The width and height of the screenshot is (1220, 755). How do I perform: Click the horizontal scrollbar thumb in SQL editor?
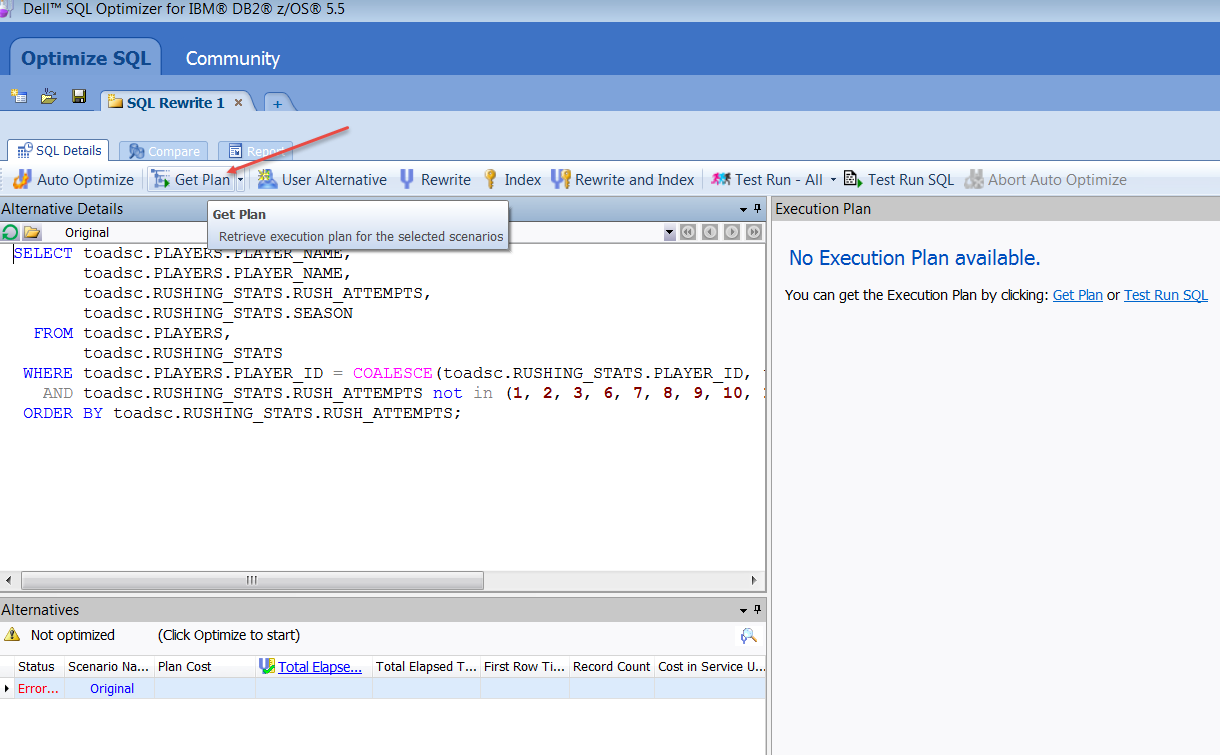point(252,580)
